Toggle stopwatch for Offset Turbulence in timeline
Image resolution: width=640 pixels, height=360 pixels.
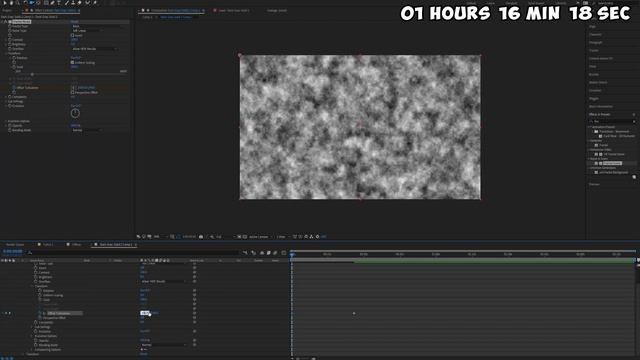tap(40, 313)
